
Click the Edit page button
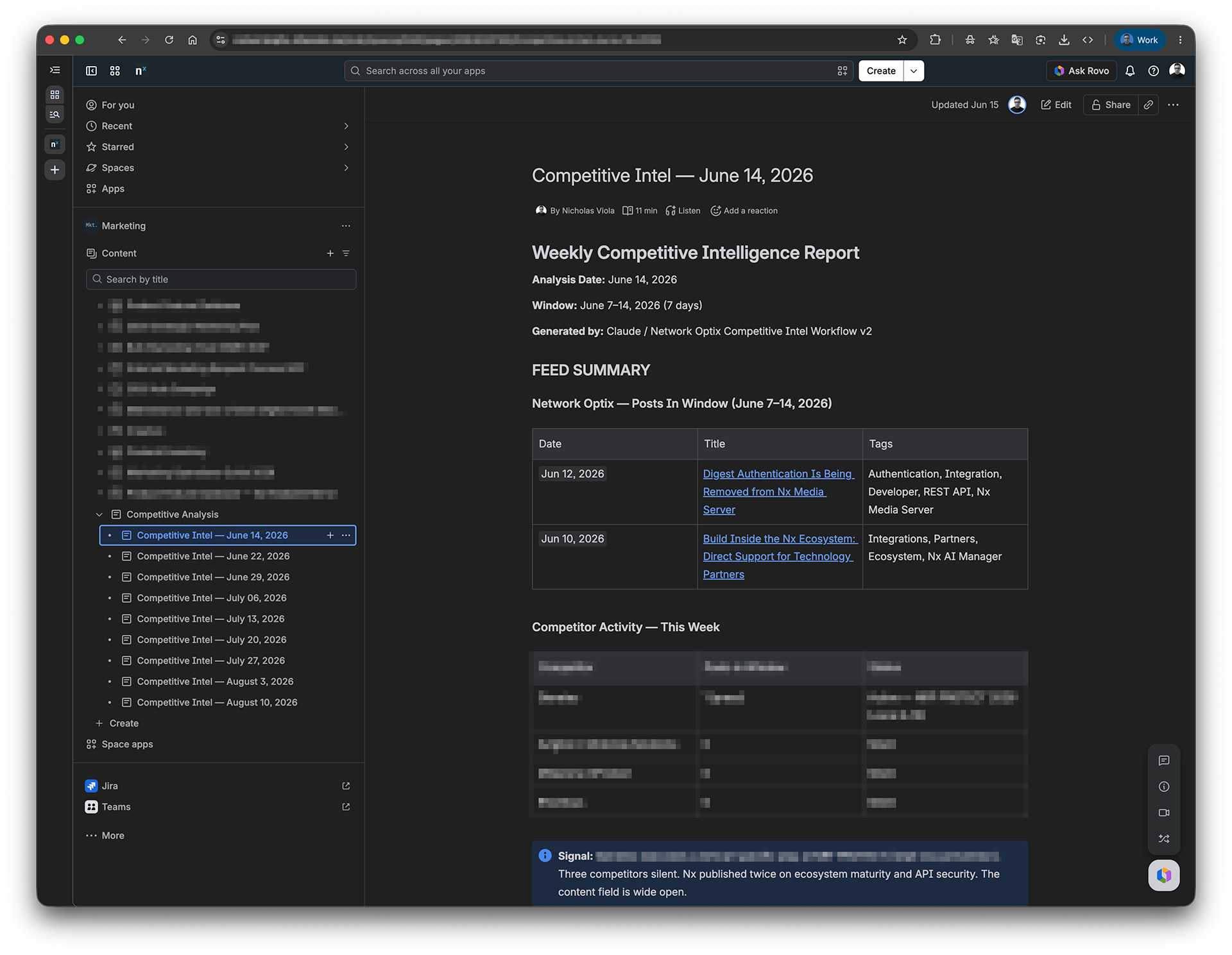pos(1056,105)
